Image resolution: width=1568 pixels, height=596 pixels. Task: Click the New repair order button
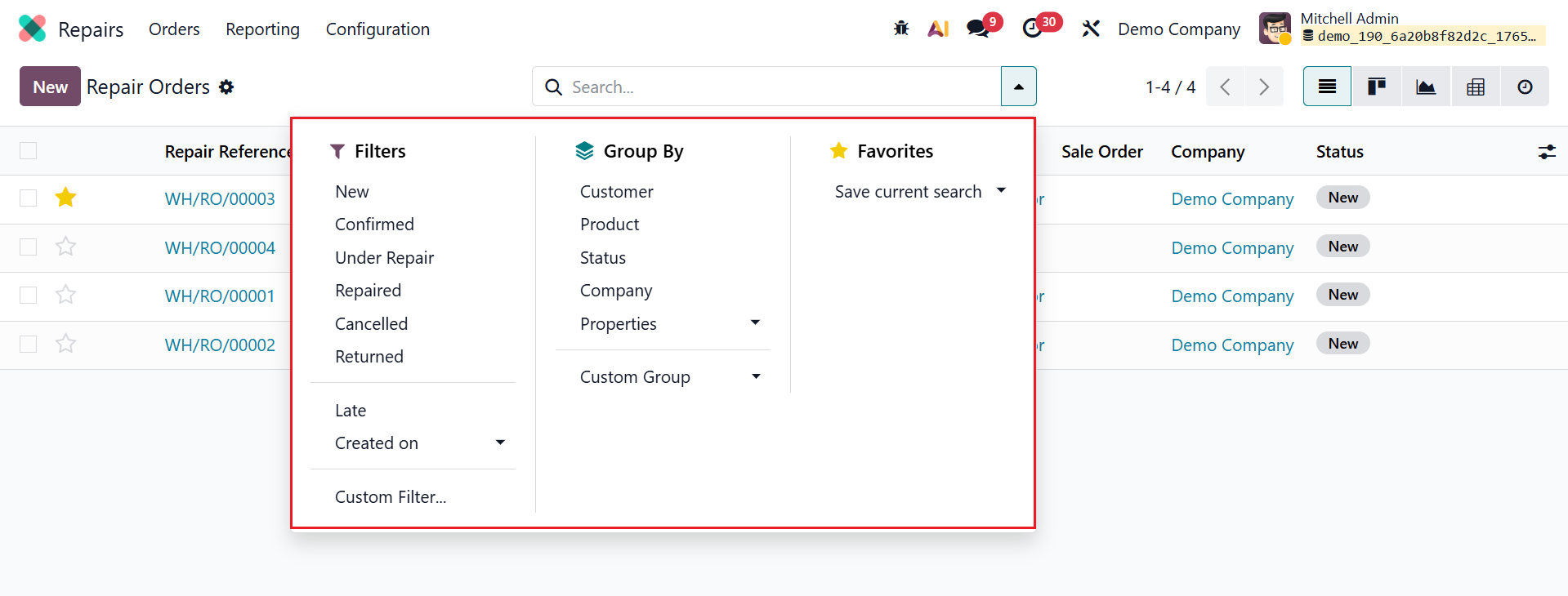50,87
